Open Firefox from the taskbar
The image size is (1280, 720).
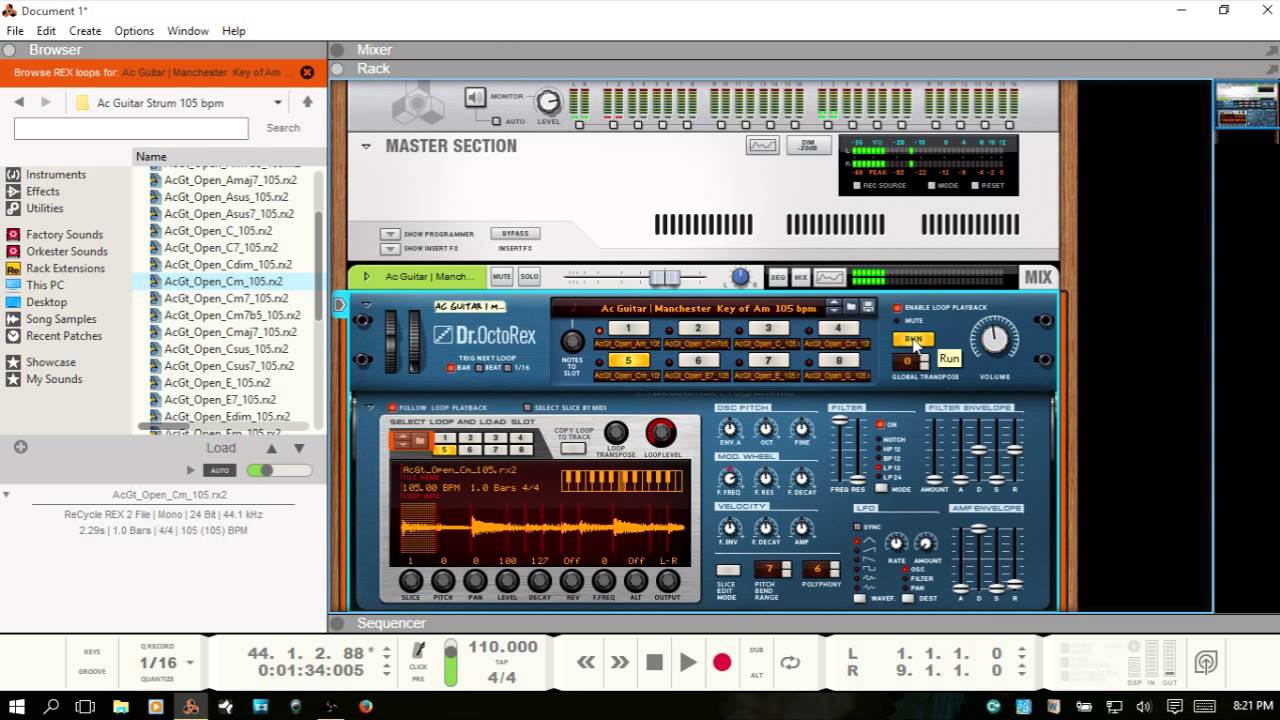click(x=366, y=707)
